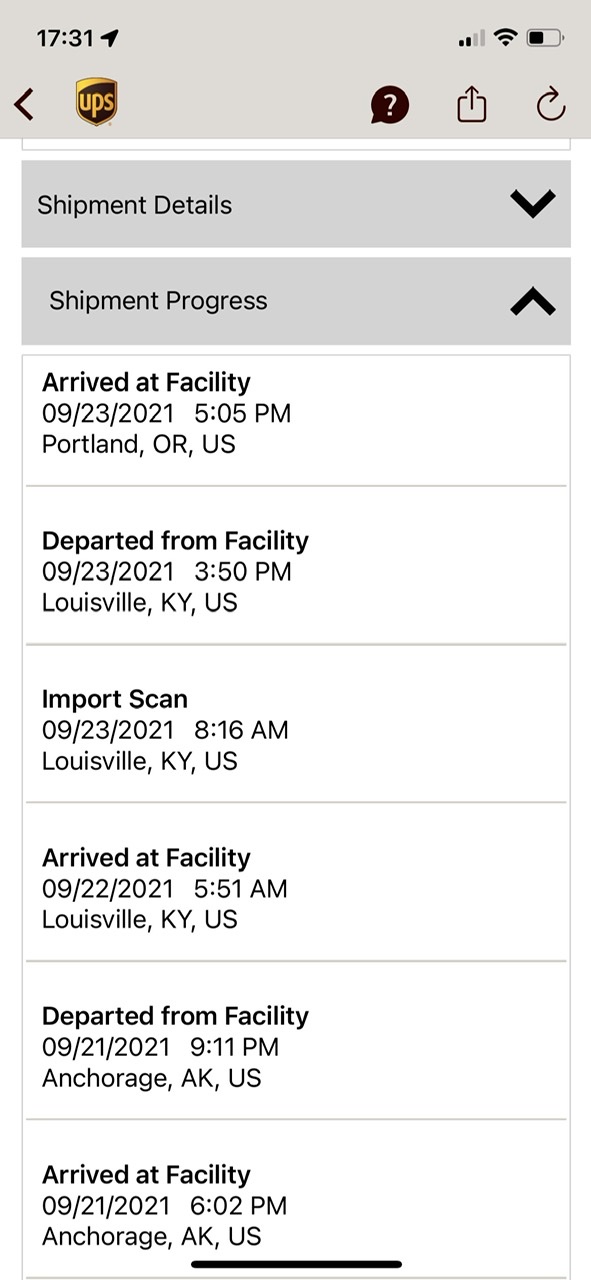Viewport: 591px width, 1280px height.
Task: Expand Shipment Details chevron
Action: tap(533, 204)
